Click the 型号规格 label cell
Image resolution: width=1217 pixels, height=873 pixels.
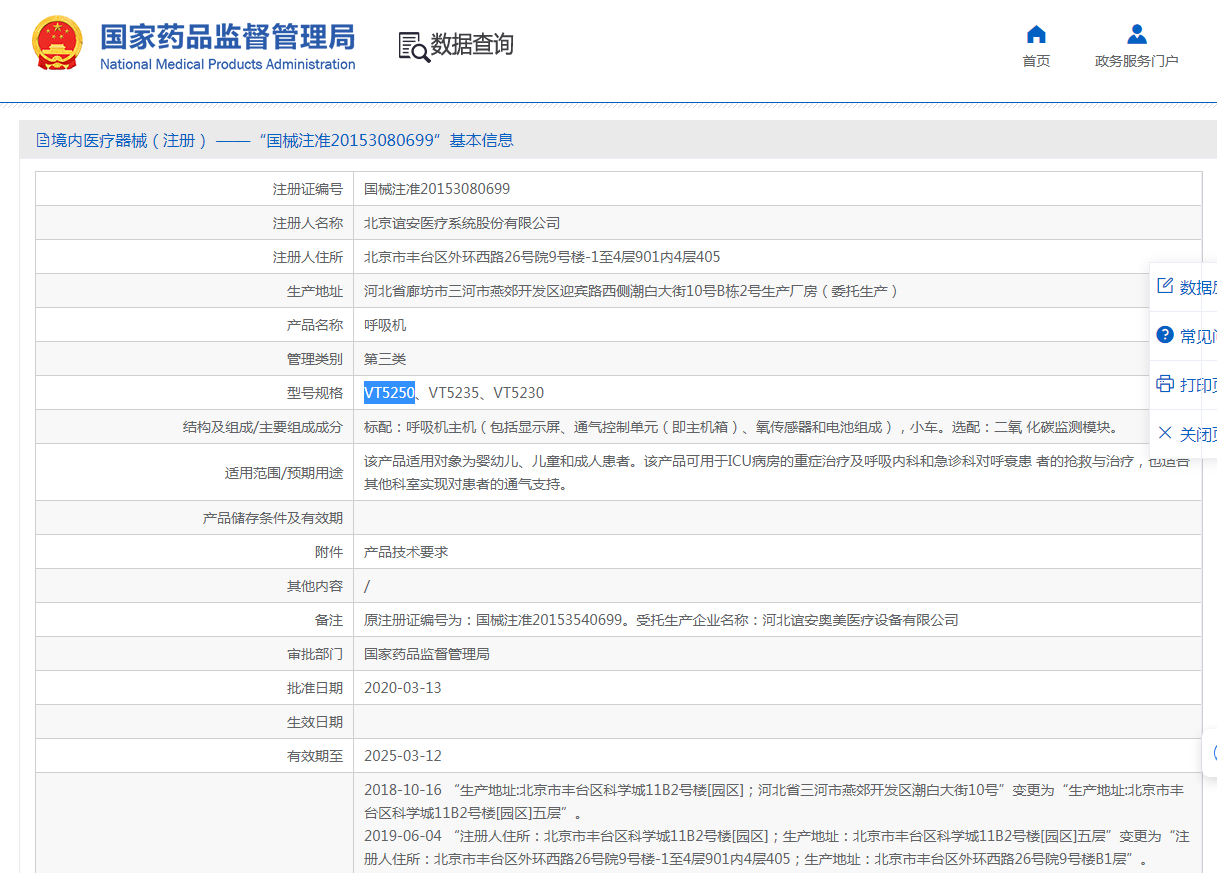coord(195,393)
